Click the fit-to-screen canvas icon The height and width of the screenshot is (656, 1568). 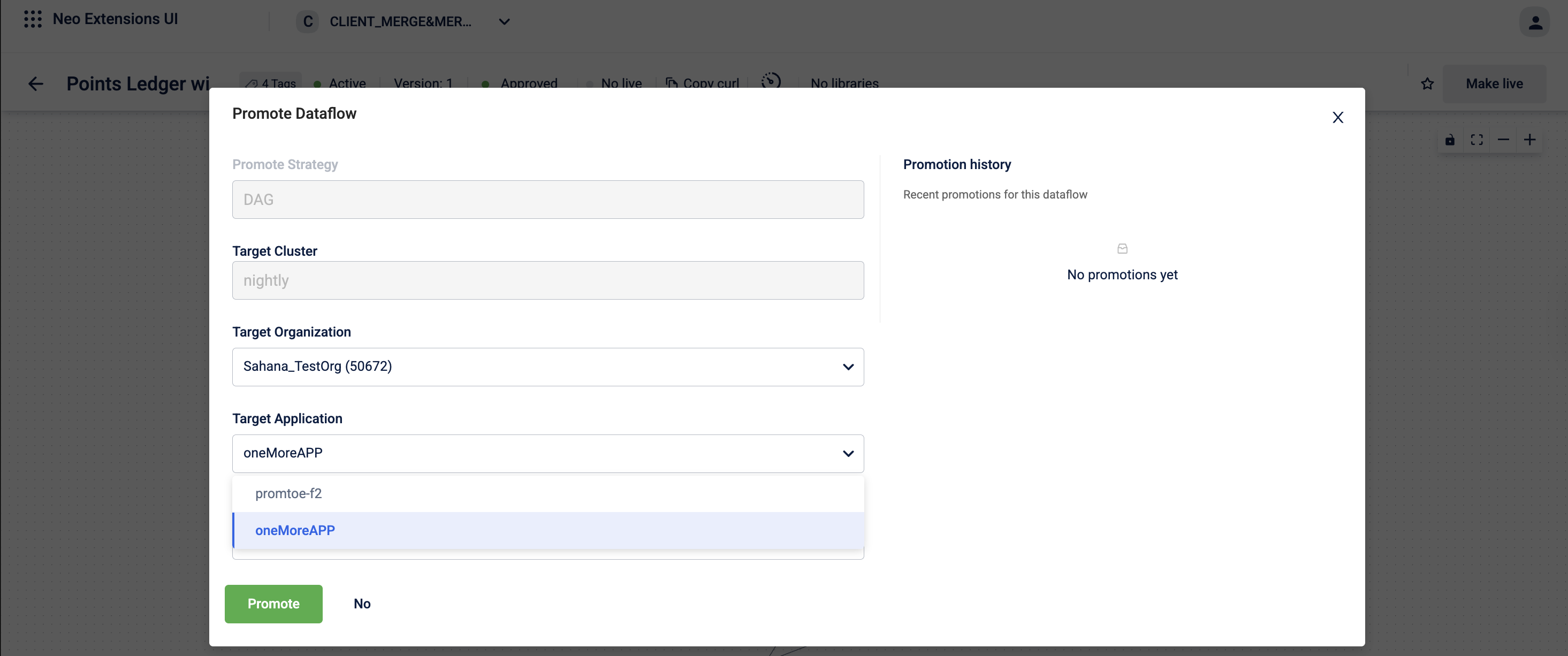coord(1476,140)
